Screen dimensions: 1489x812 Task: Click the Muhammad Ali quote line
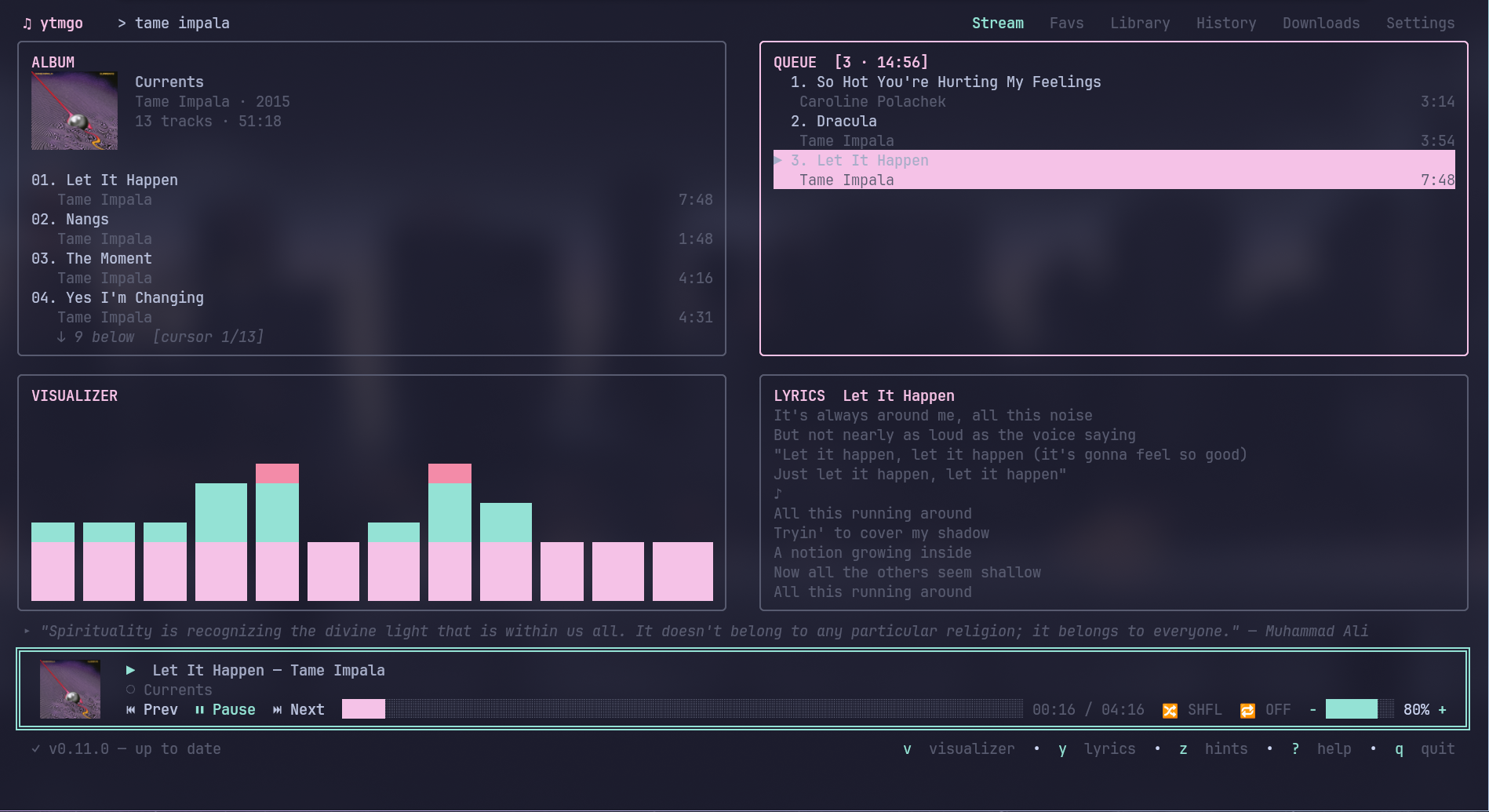[x=704, y=632]
